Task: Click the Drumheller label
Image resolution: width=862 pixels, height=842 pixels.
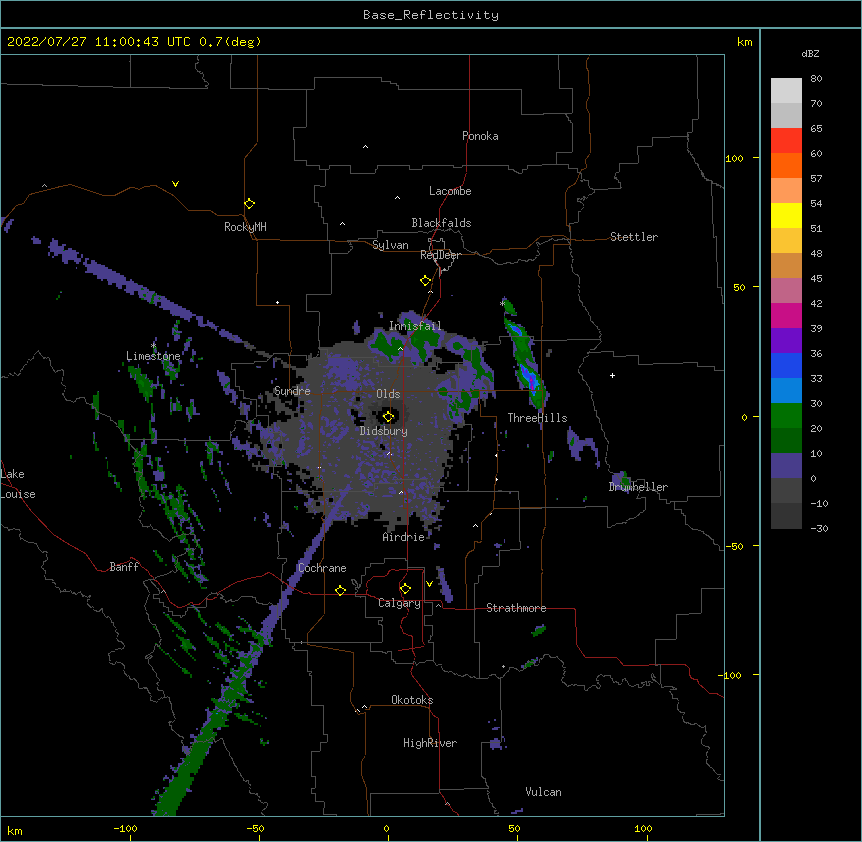Action: [x=638, y=487]
